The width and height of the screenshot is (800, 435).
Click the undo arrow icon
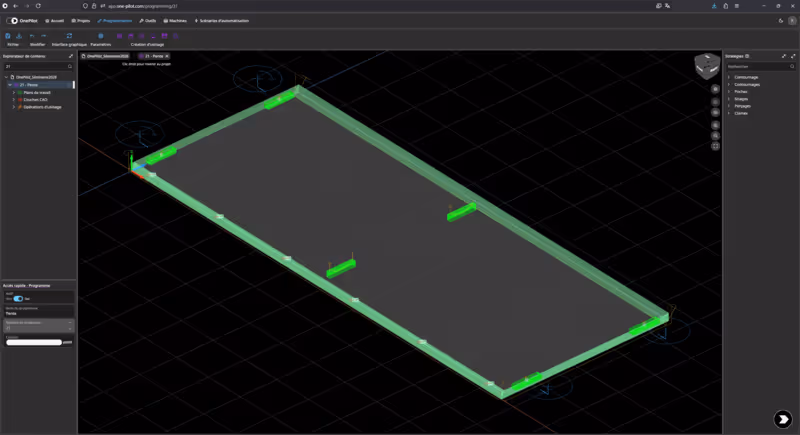point(32,36)
